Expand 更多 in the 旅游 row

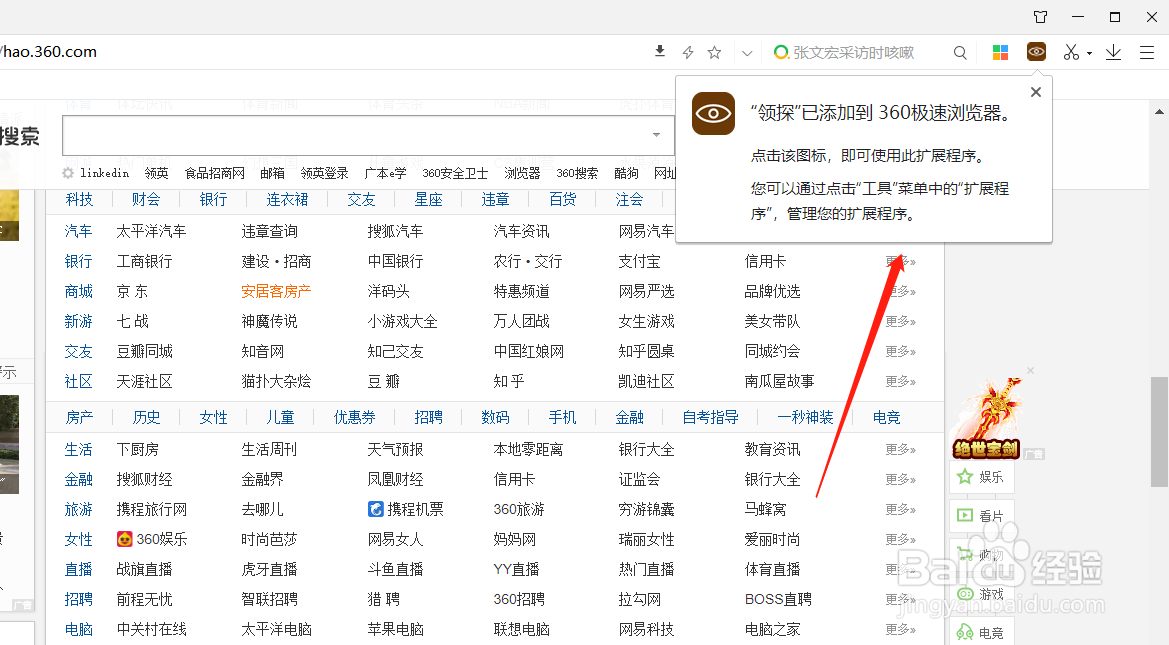point(901,509)
